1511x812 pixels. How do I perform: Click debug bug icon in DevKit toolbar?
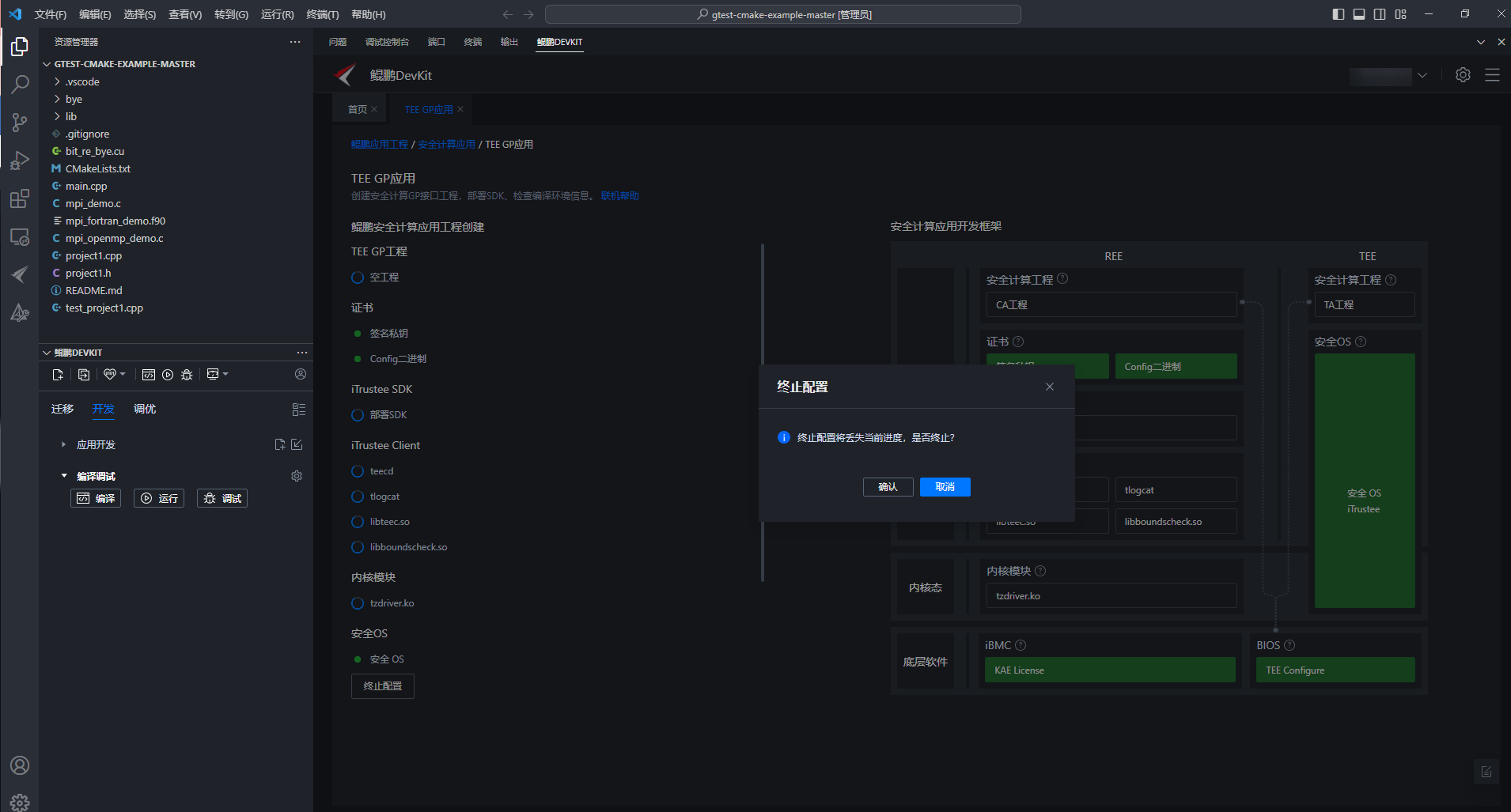(187, 375)
